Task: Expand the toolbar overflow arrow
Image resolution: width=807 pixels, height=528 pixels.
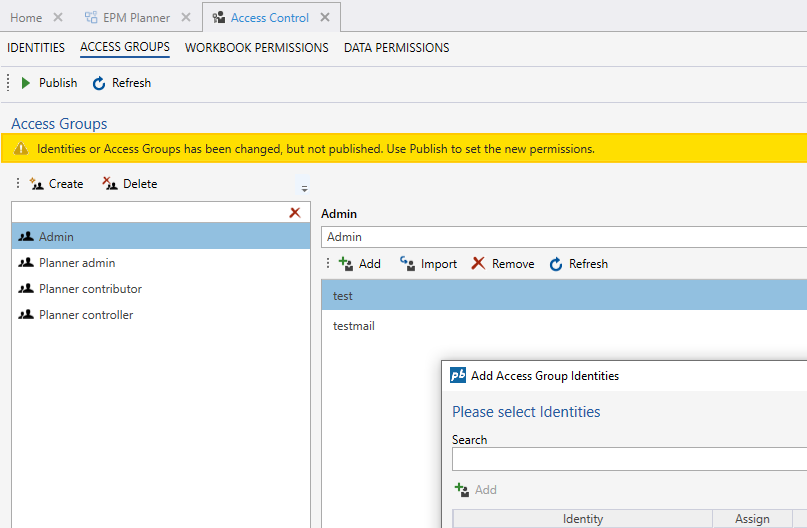Action: (x=304, y=188)
